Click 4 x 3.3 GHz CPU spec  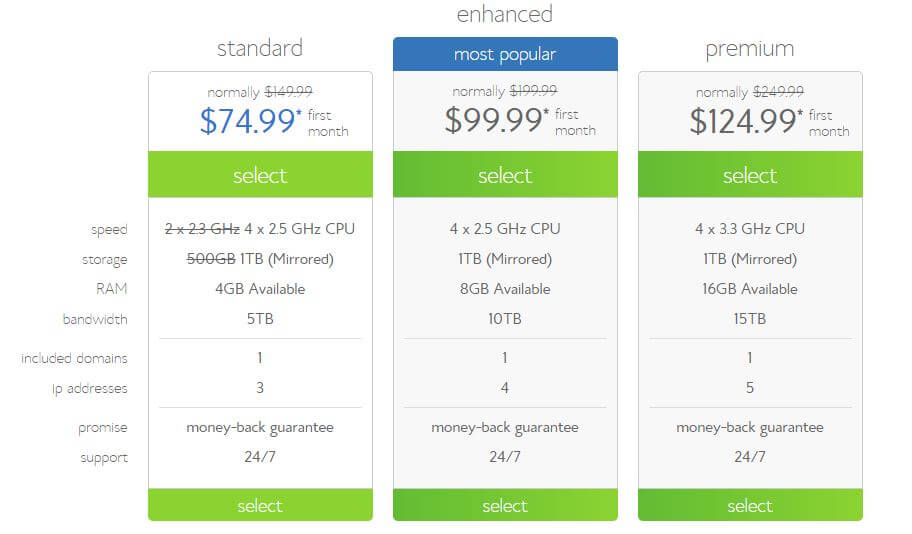(x=750, y=228)
